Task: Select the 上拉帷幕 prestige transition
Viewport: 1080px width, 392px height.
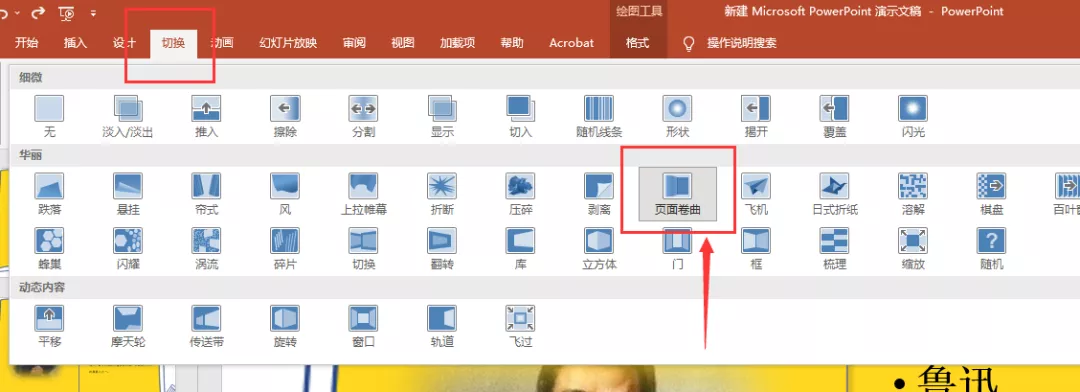Action: tap(364, 194)
